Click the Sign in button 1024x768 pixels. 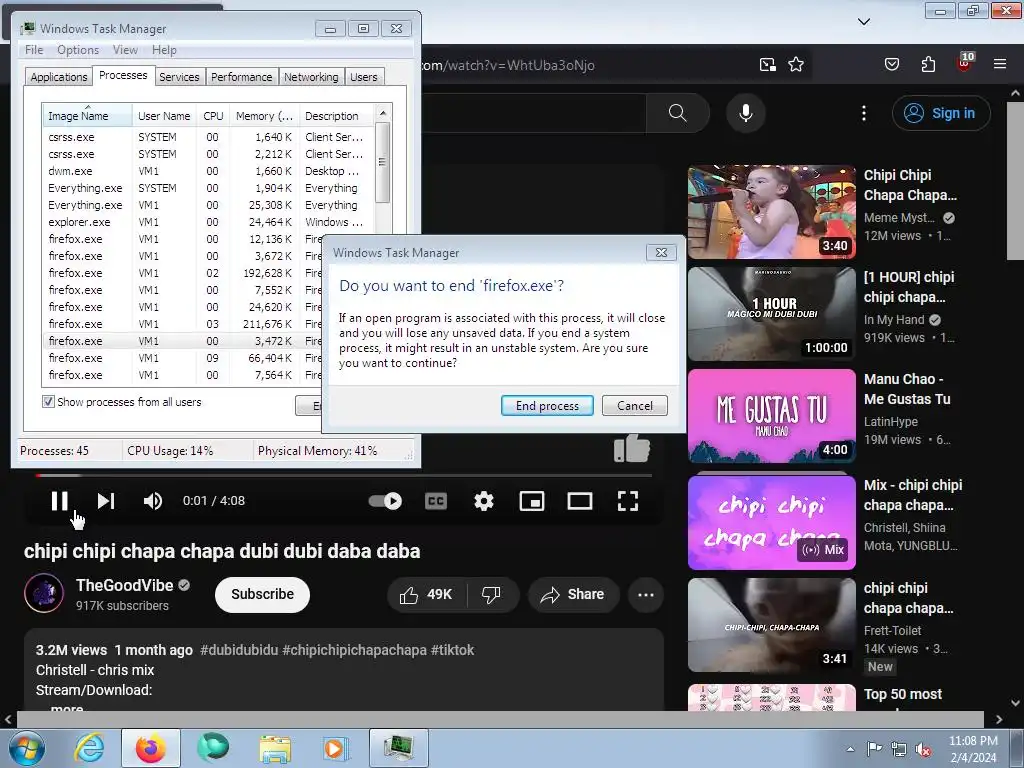[941, 113]
